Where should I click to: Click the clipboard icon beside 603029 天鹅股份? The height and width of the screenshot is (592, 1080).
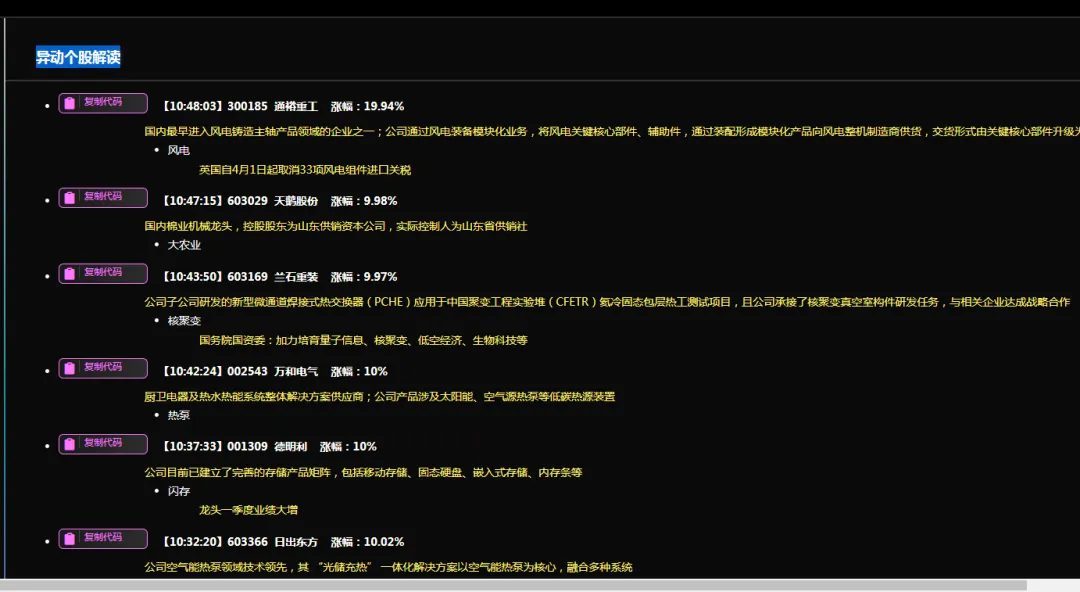click(x=70, y=198)
